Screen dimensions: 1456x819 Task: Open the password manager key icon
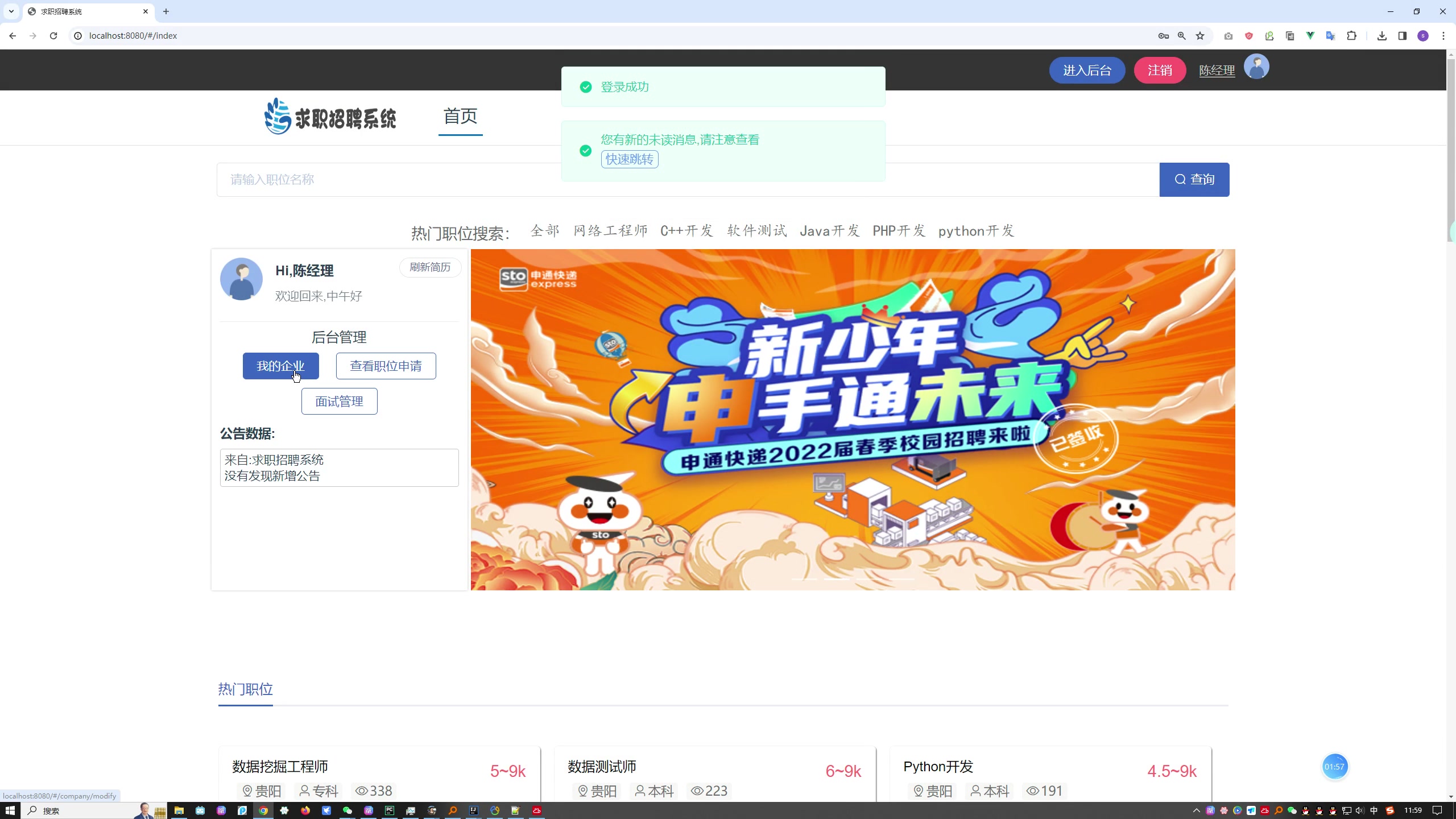point(1163,36)
